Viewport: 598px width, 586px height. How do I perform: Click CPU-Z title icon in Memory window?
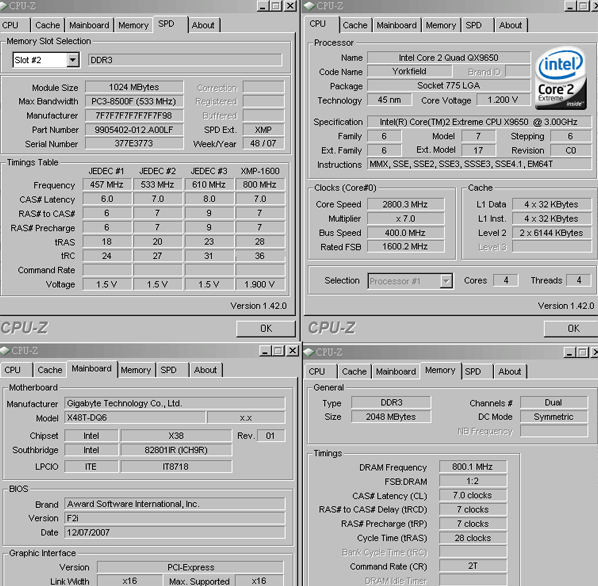[309, 352]
